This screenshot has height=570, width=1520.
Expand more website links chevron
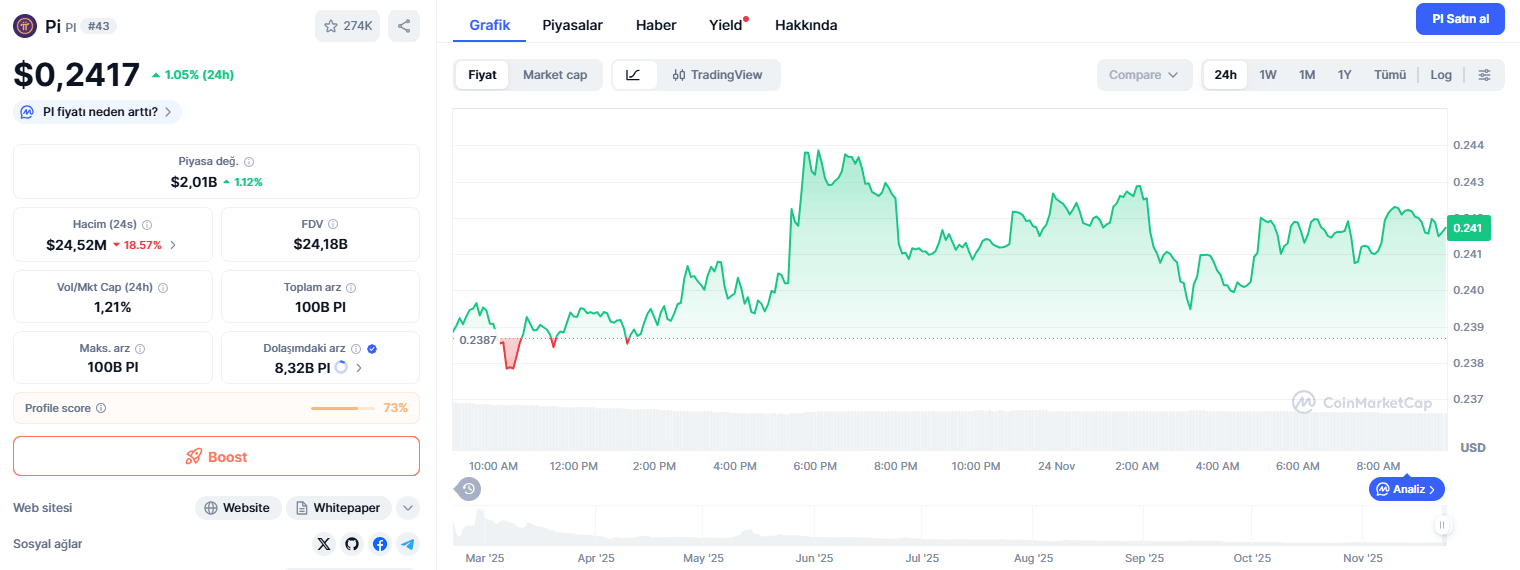pos(407,508)
